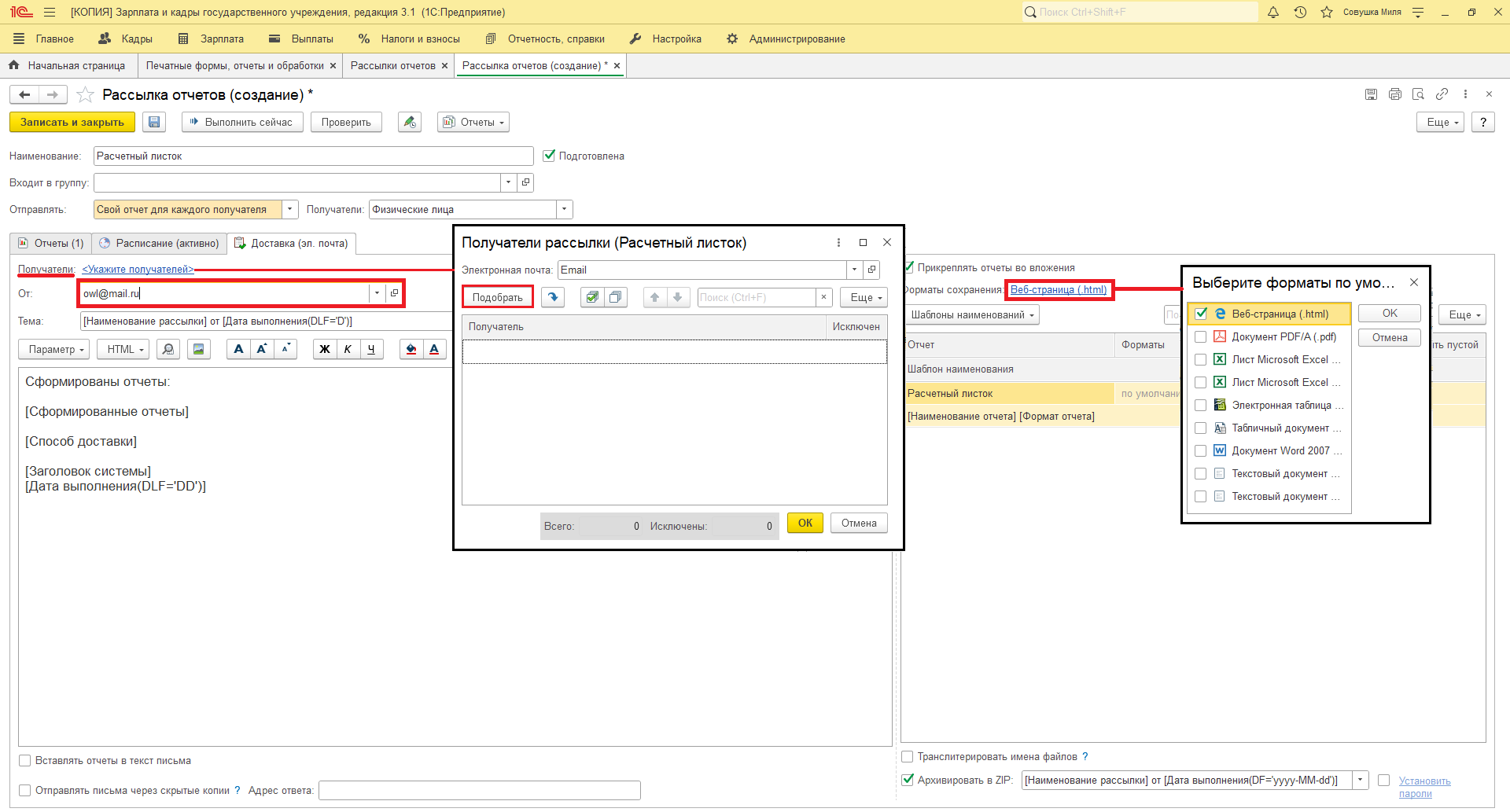The height and width of the screenshot is (812, 1510).
Task: Insert a picture with the image icon
Action: pos(199,349)
